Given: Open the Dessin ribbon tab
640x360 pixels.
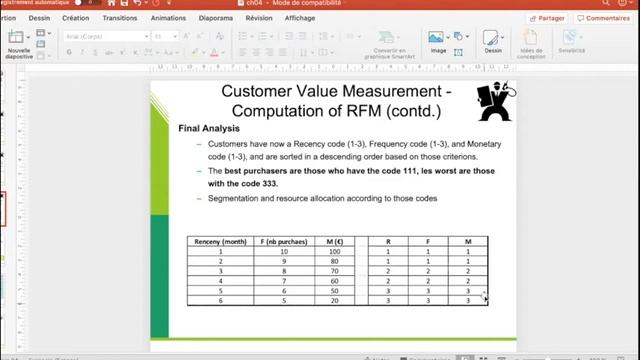Looking at the screenshot, I should click(x=39, y=18).
